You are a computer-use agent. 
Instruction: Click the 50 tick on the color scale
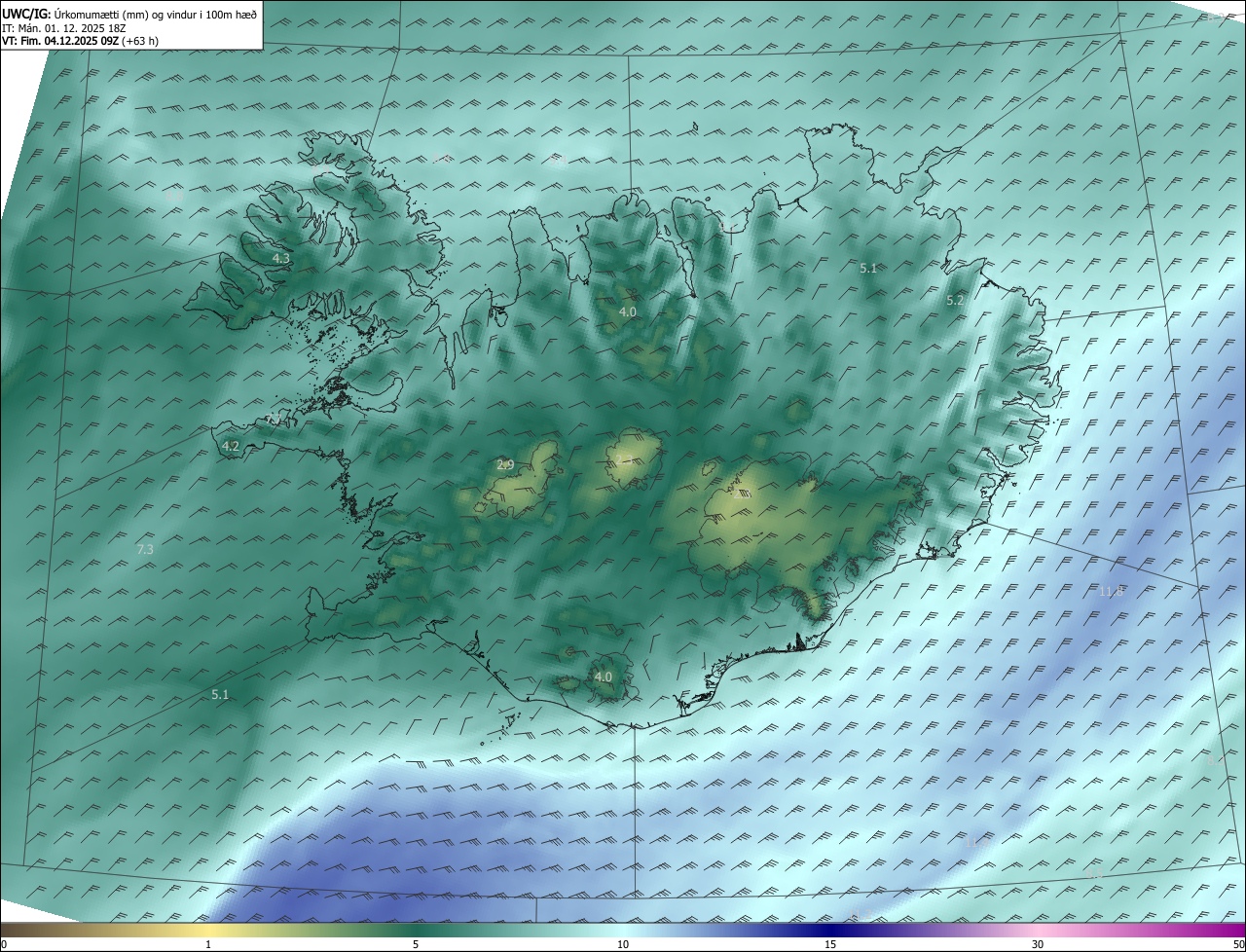click(x=1238, y=944)
